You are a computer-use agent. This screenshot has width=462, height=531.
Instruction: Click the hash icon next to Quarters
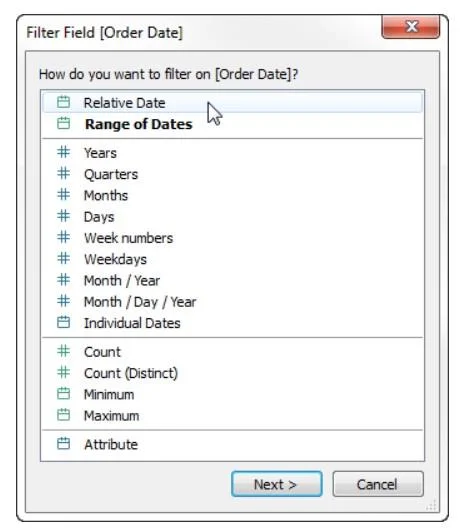click(x=64, y=173)
